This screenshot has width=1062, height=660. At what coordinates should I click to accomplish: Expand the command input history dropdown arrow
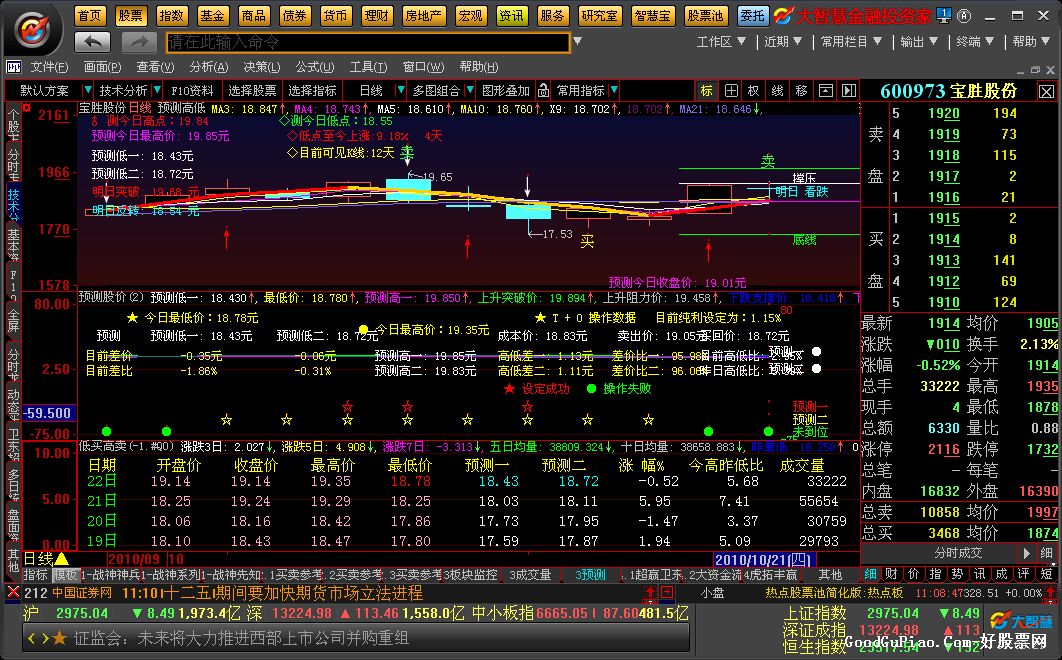tap(577, 41)
